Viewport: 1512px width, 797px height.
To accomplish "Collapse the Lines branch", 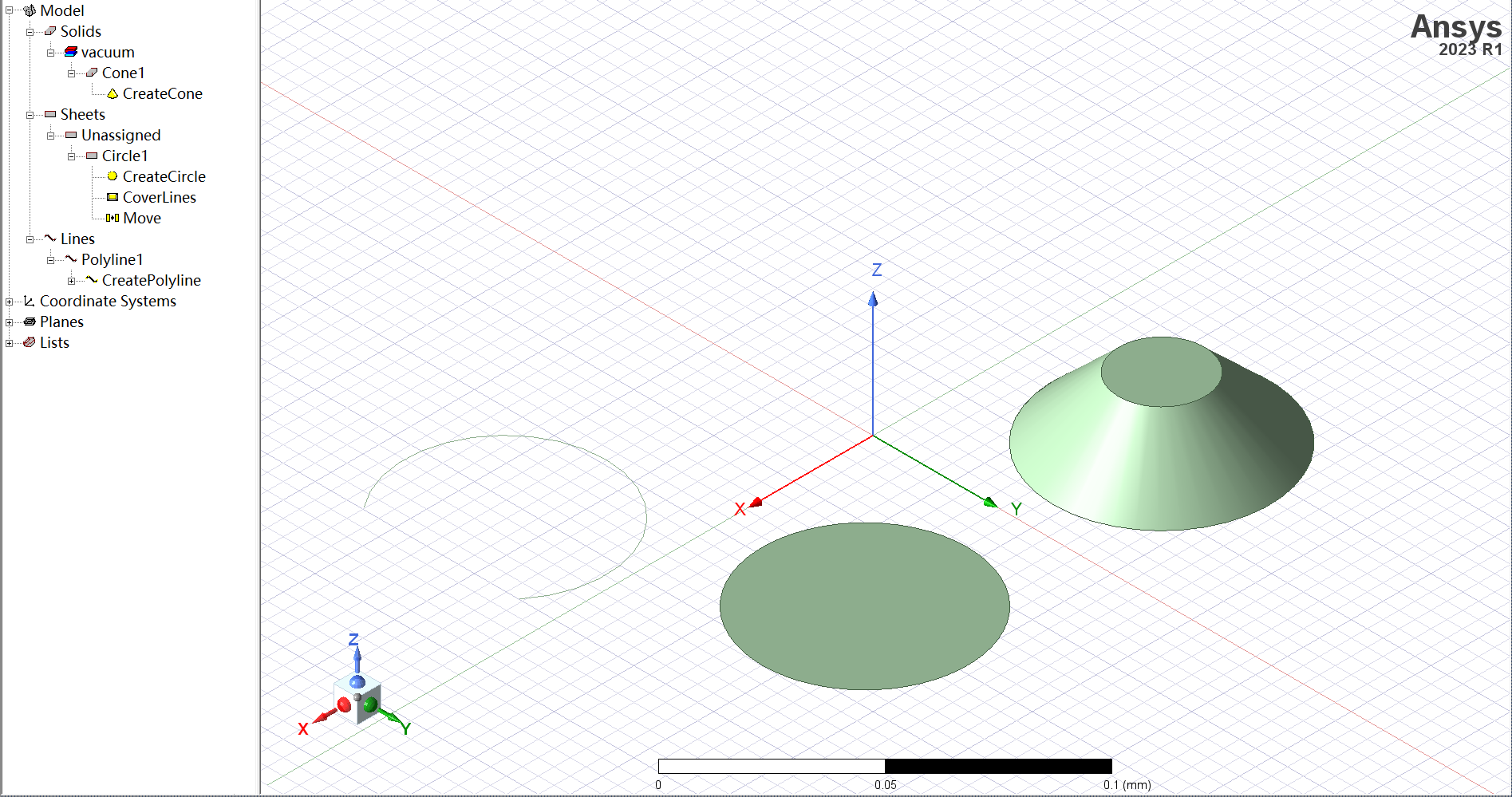I will coord(30,239).
